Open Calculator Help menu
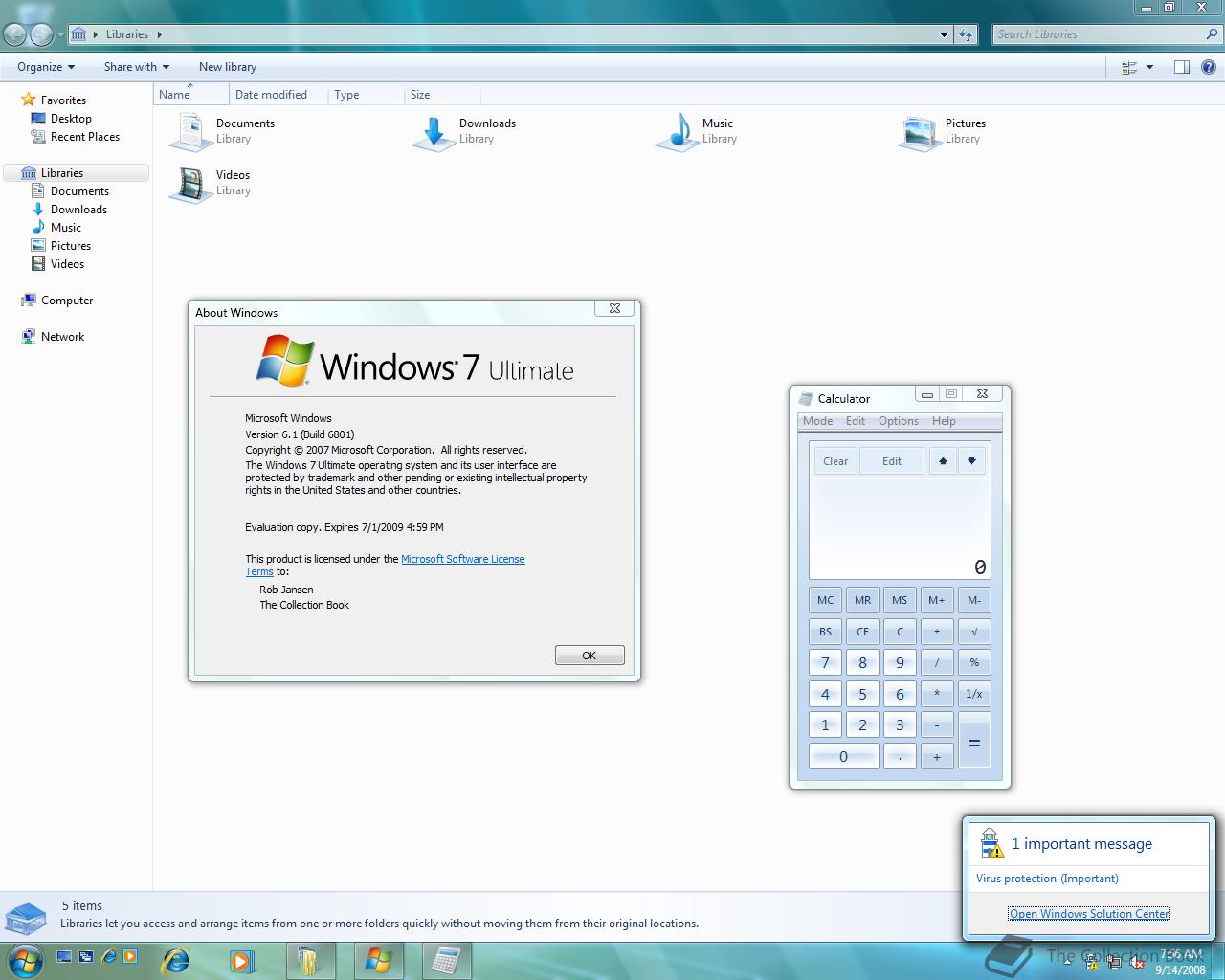The height and width of the screenshot is (980, 1225). 944,421
